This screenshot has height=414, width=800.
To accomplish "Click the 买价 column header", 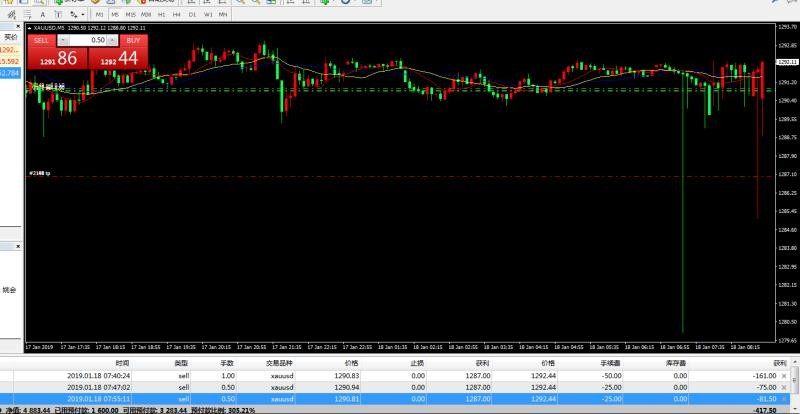I will click(x=11, y=37).
